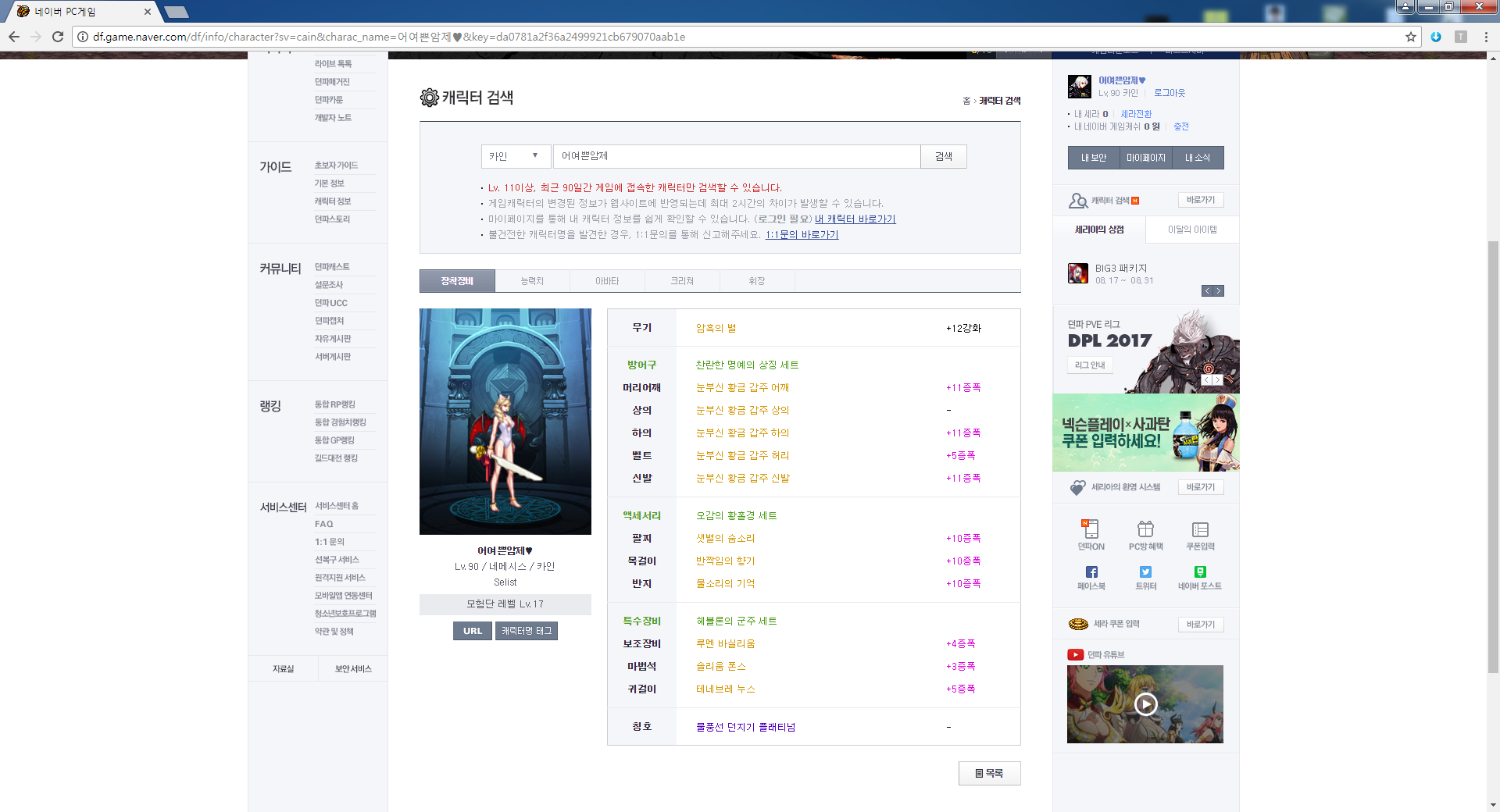
Task: Switch to the 아바타 tab
Action: [x=607, y=281]
